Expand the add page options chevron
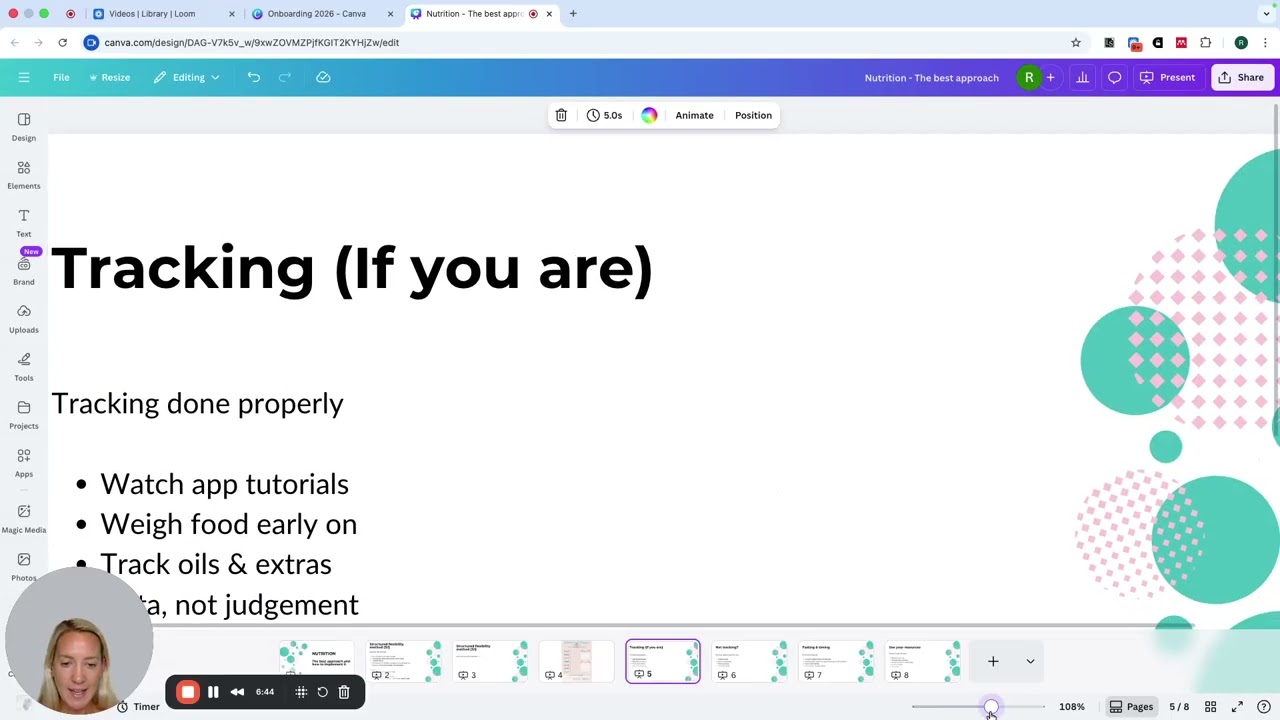1280x720 pixels. point(1030,661)
